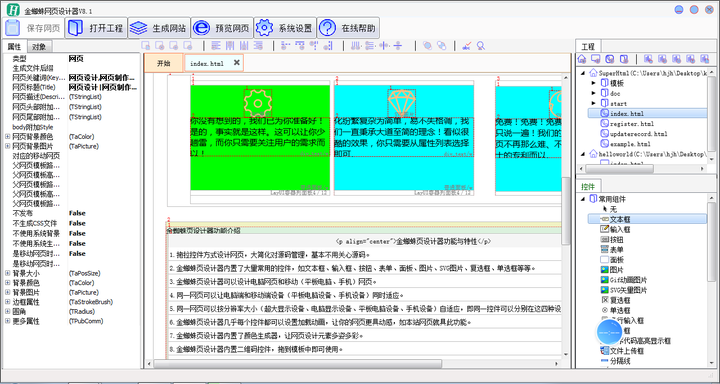Screen dimensions: 720x384
Task: Select the 面板 control
Action: pos(616,260)
